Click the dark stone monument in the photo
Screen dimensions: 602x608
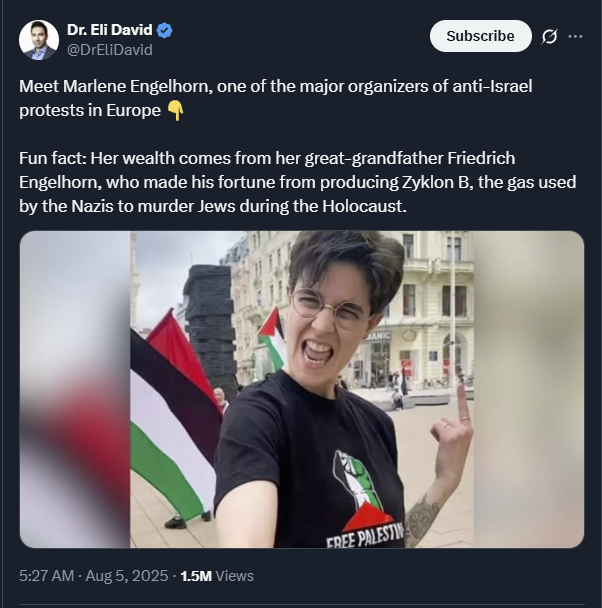click(x=209, y=326)
